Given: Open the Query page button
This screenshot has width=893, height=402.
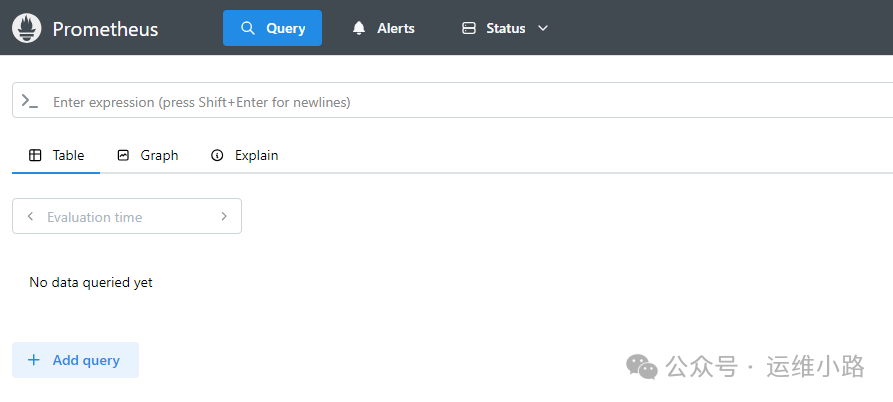Looking at the screenshot, I should [x=272, y=28].
